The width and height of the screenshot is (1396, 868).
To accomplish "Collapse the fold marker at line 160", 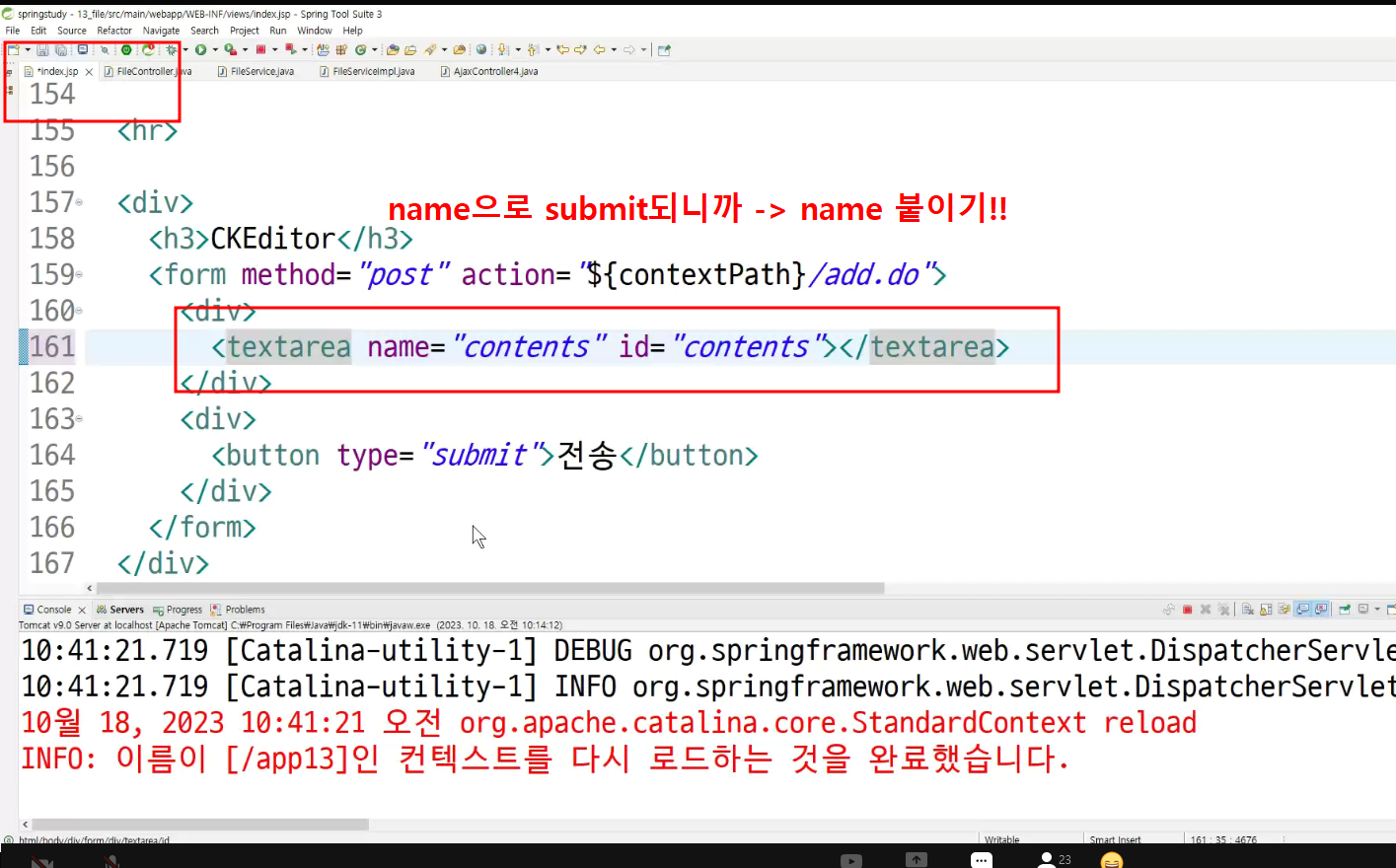I will [79, 311].
